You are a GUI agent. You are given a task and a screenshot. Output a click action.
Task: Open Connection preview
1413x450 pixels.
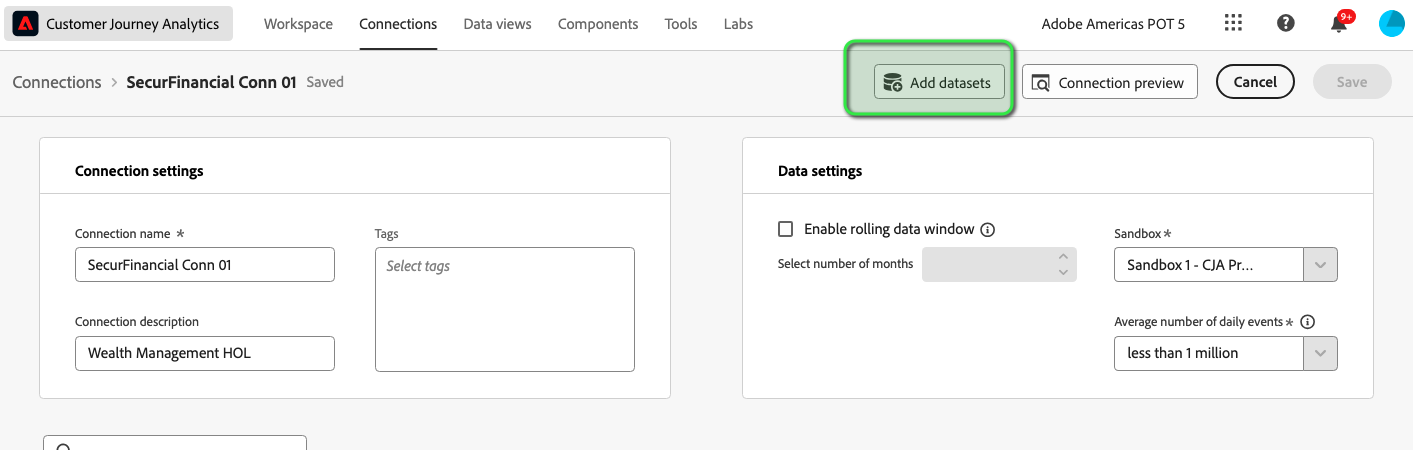(x=1110, y=83)
